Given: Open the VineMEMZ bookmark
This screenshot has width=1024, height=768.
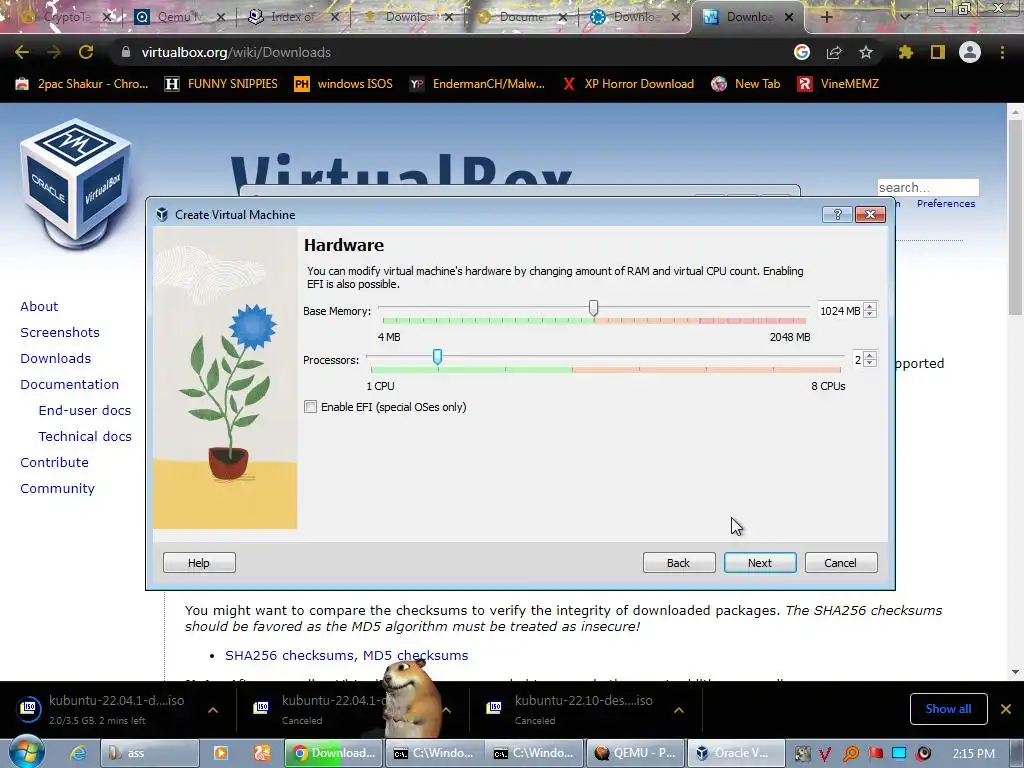Looking at the screenshot, I should [x=839, y=84].
